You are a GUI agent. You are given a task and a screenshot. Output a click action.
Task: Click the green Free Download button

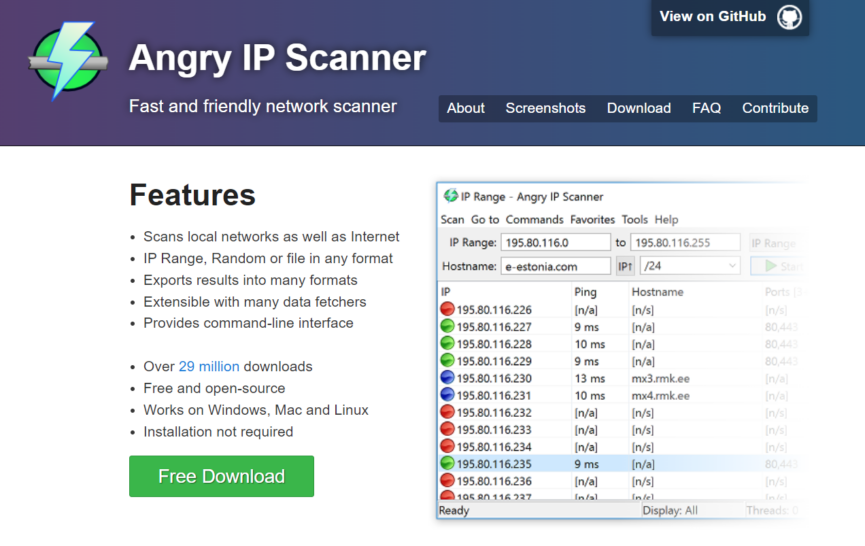pyautogui.click(x=221, y=476)
